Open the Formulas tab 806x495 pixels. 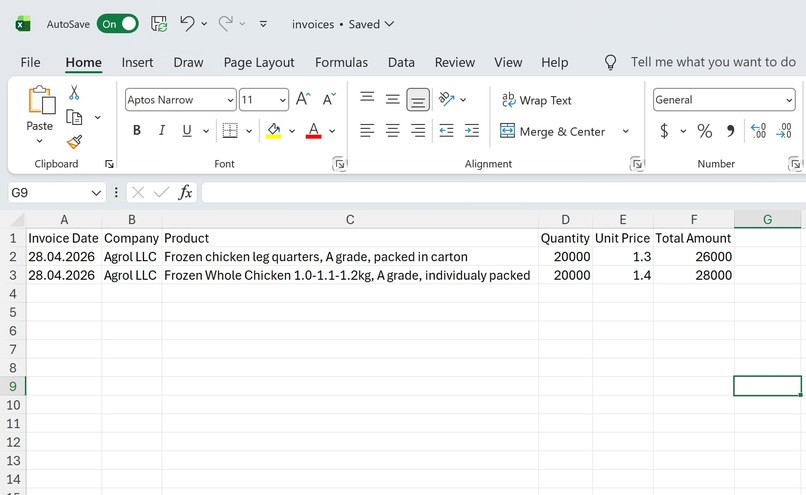click(x=341, y=62)
